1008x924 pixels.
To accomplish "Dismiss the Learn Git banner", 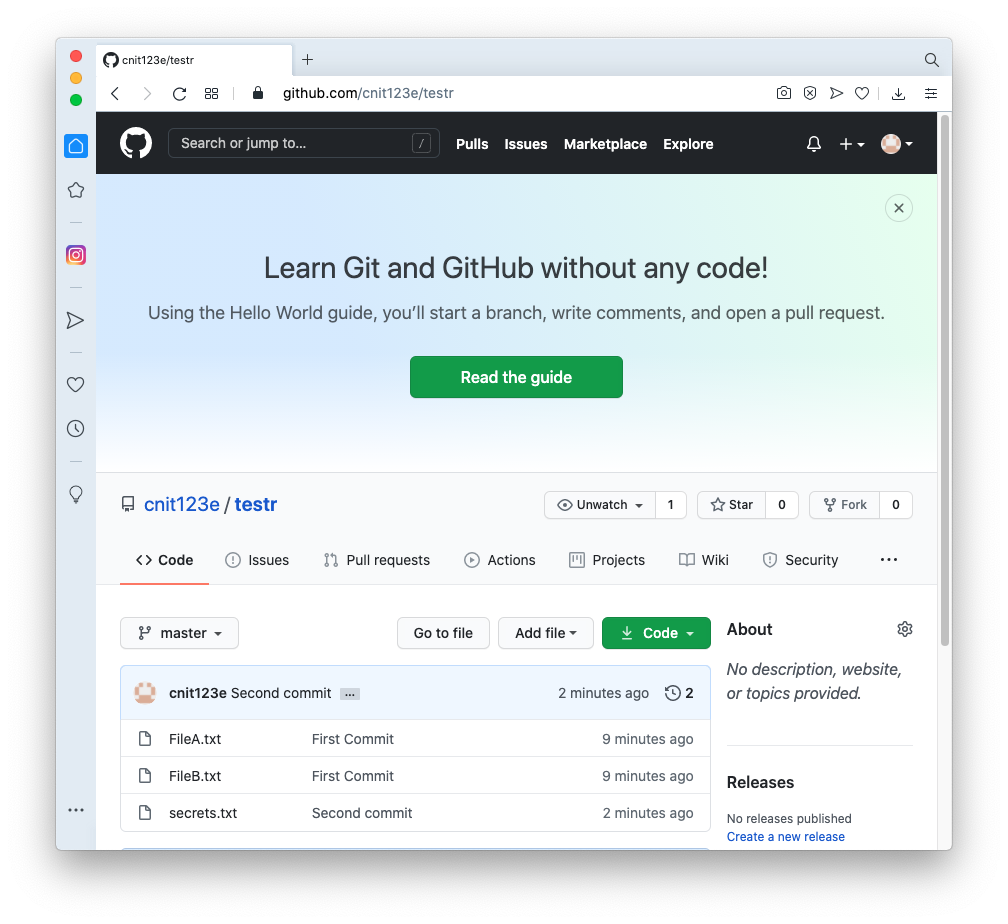I will point(899,208).
